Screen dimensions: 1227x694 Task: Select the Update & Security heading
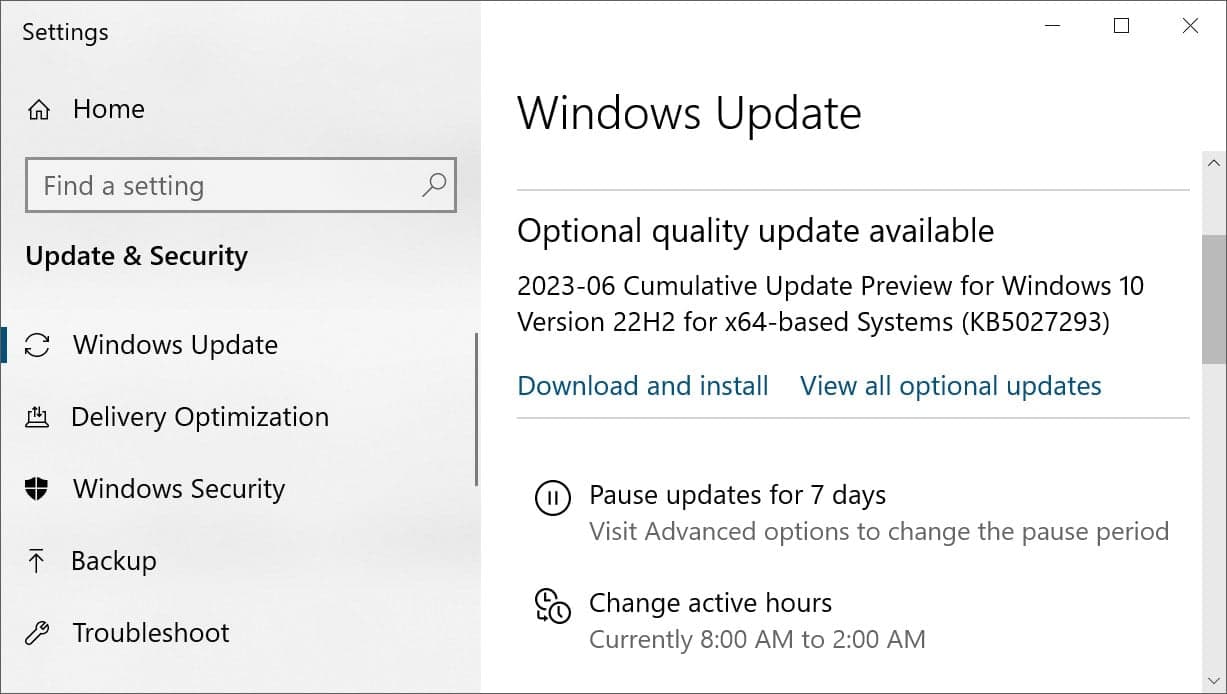click(135, 256)
